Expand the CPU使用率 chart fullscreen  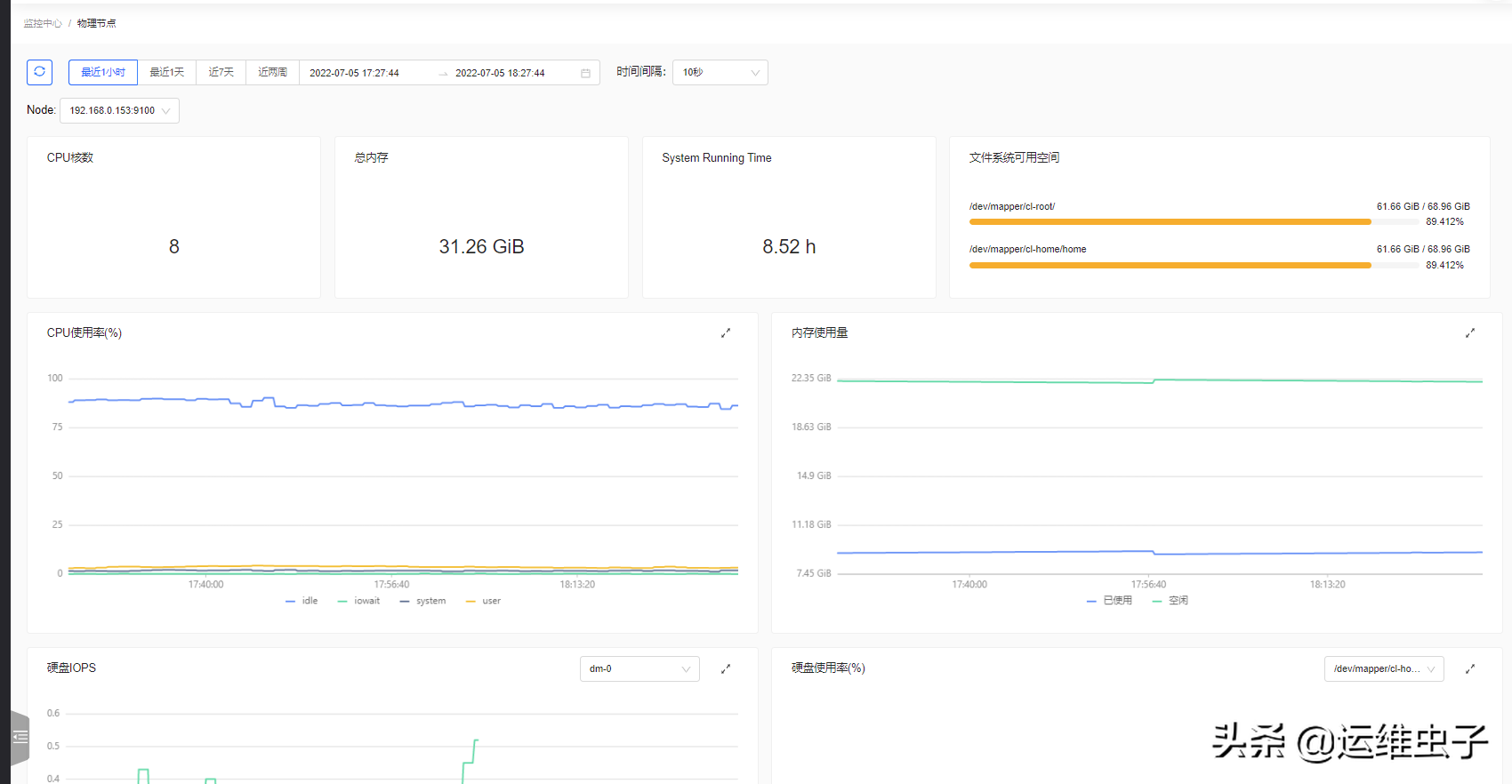(x=726, y=332)
